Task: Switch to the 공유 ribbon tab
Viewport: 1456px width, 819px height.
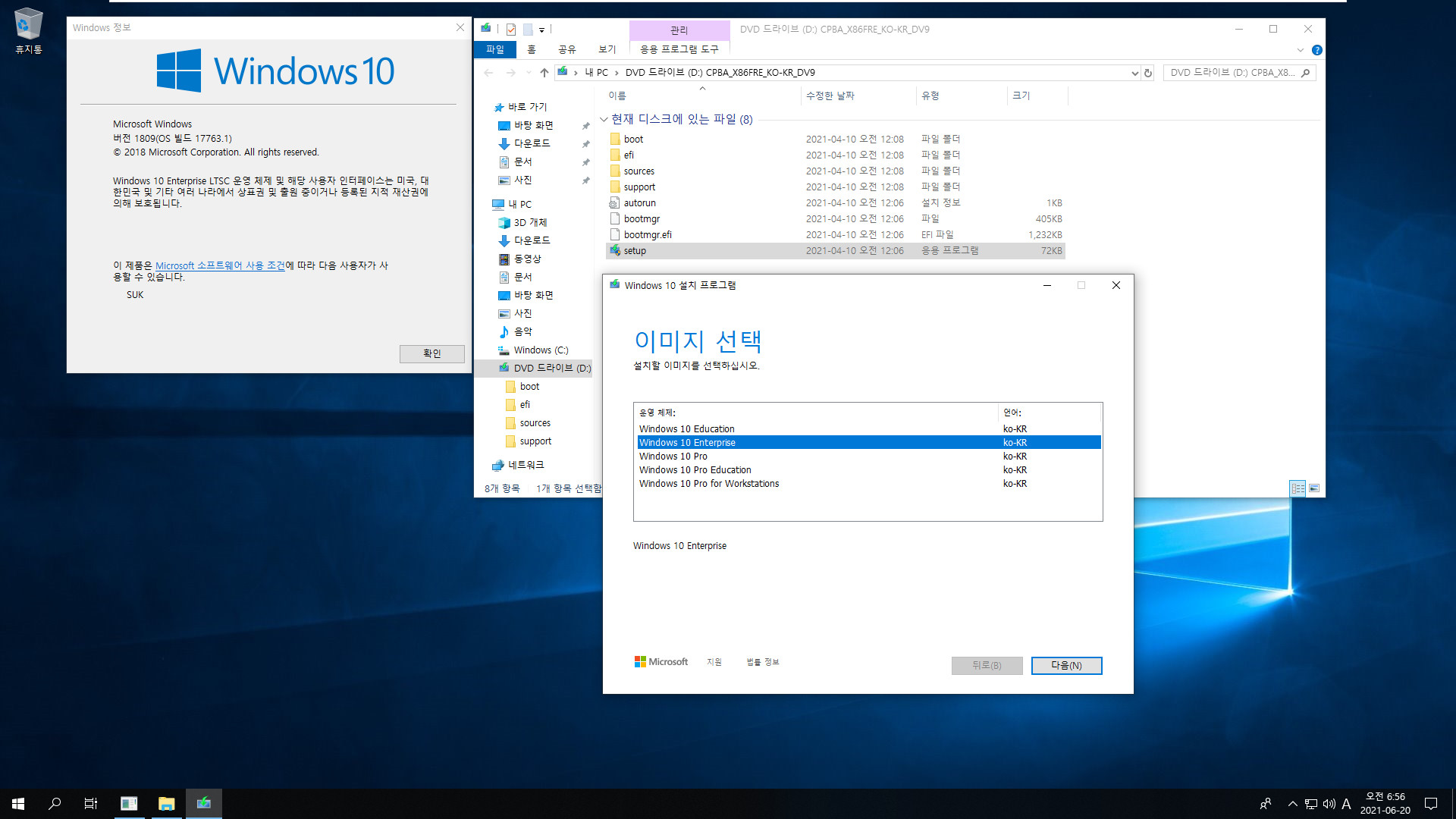Action: coord(567,49)
